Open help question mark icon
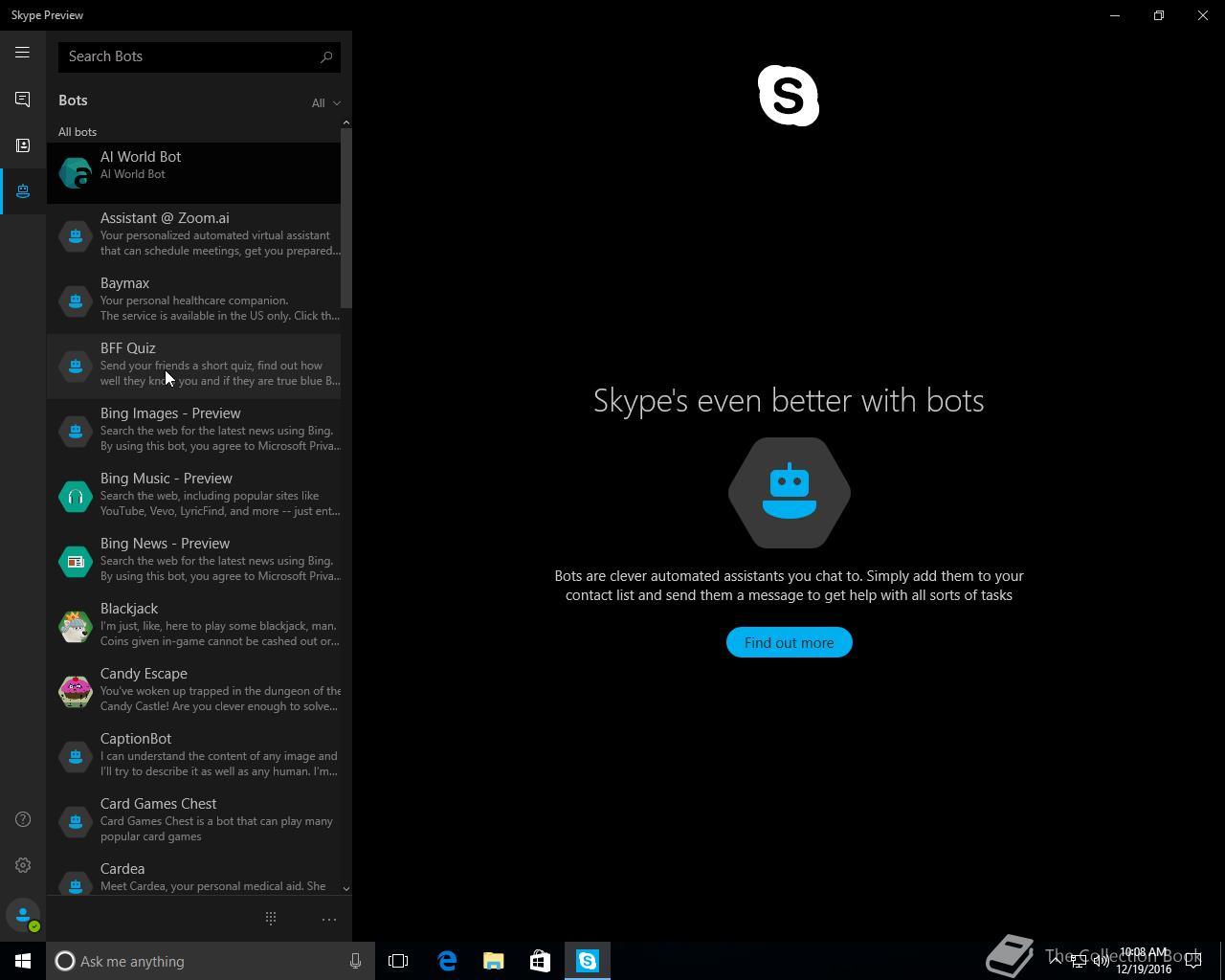 click(x=23, y=819)
